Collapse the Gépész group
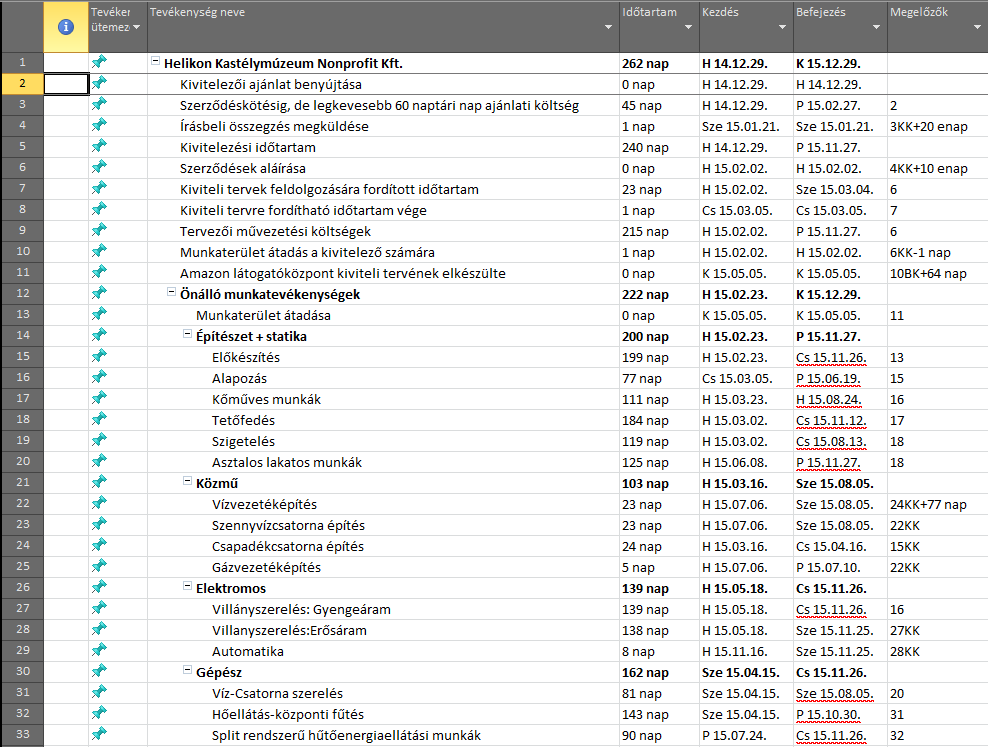This screenshot has height=747, width=988. click(x=187, y=670)
